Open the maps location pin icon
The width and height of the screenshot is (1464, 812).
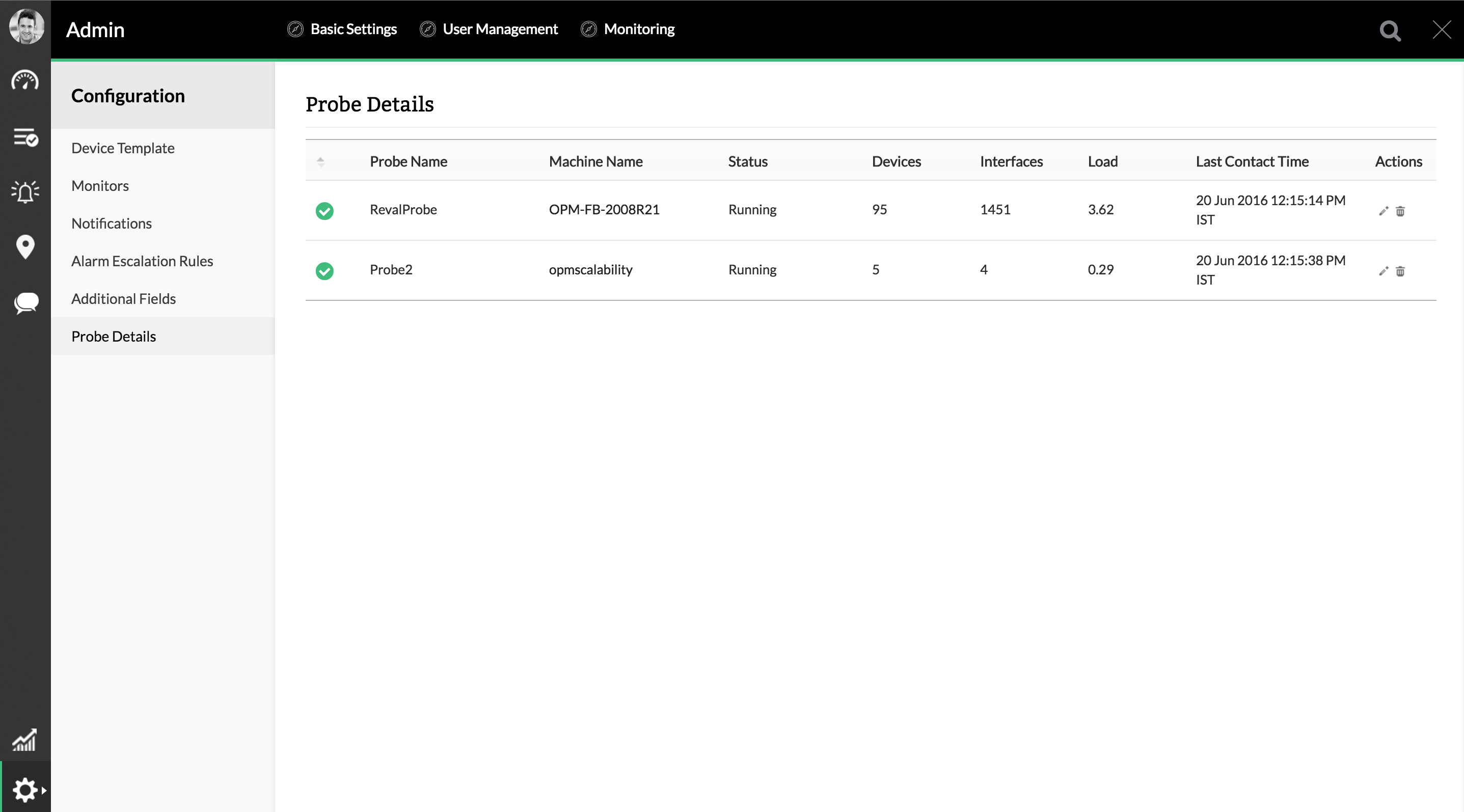click(x=25, y=247)
